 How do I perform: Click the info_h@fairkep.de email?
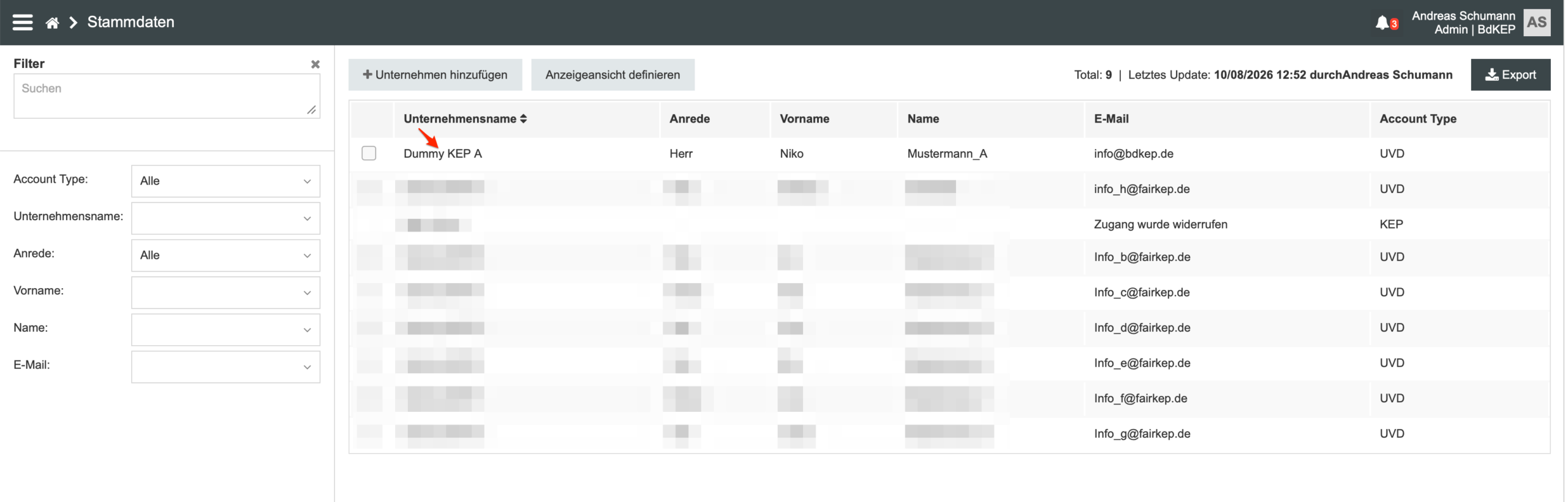pos(1142,189)
